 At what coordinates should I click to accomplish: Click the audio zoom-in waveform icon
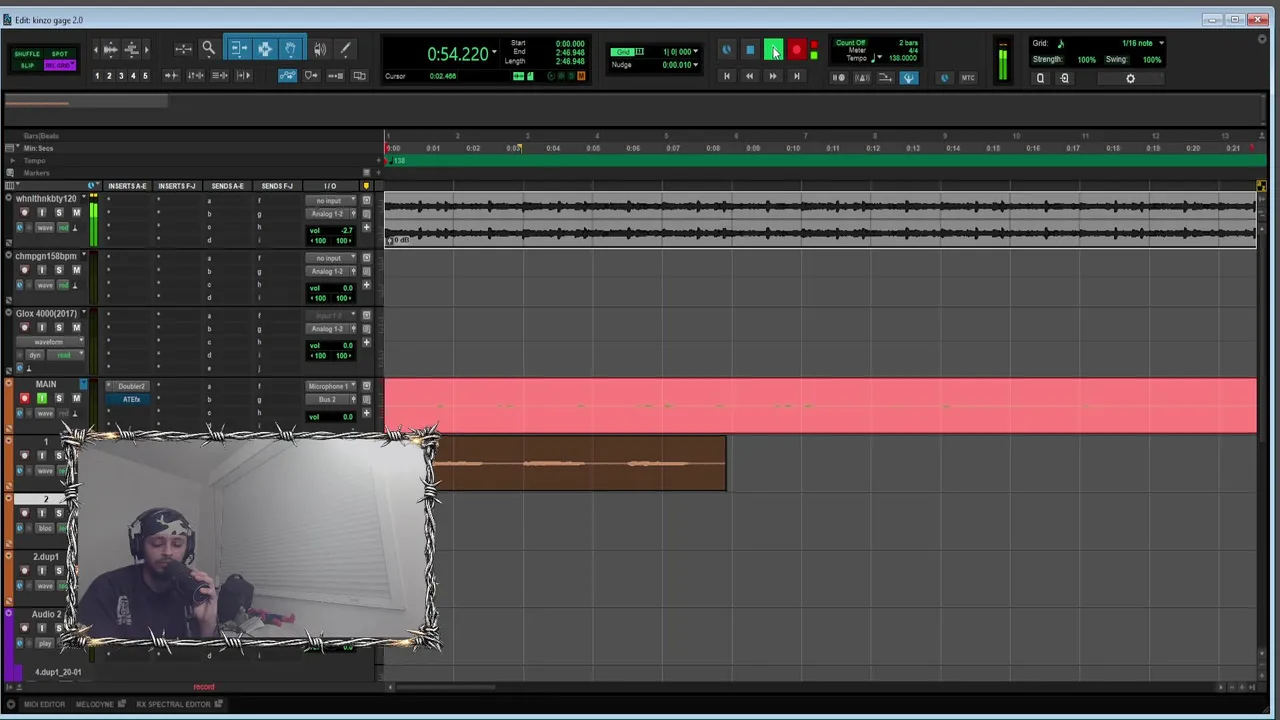click(111, 49)
